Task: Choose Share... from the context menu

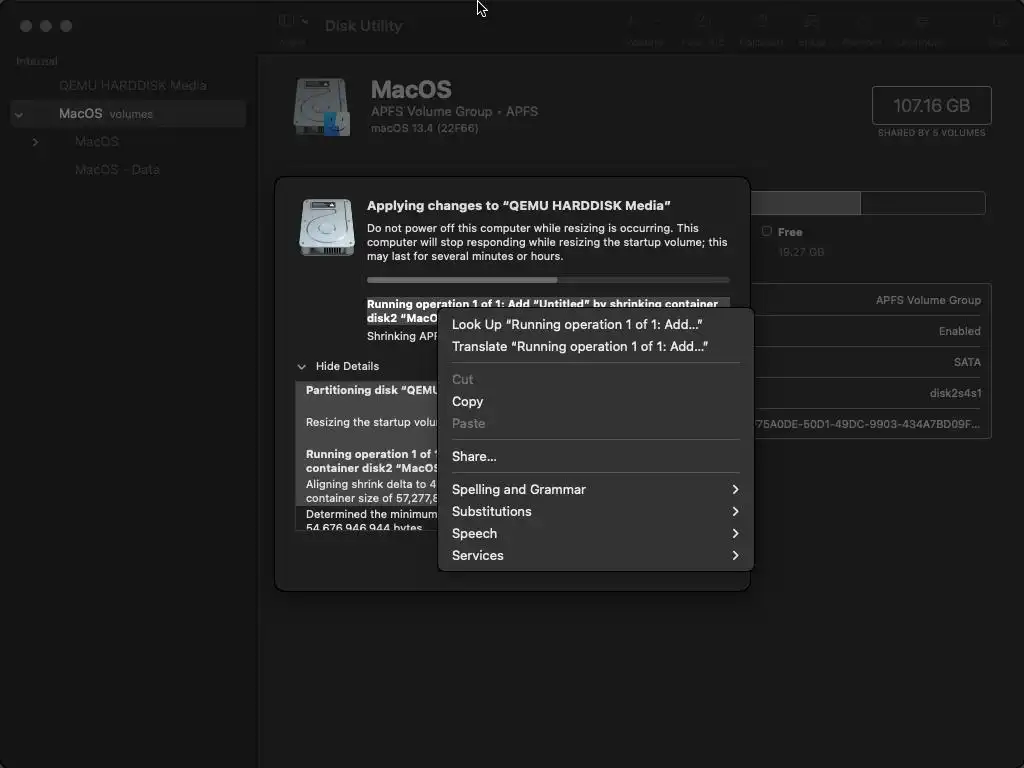Action: pos(595,456)
